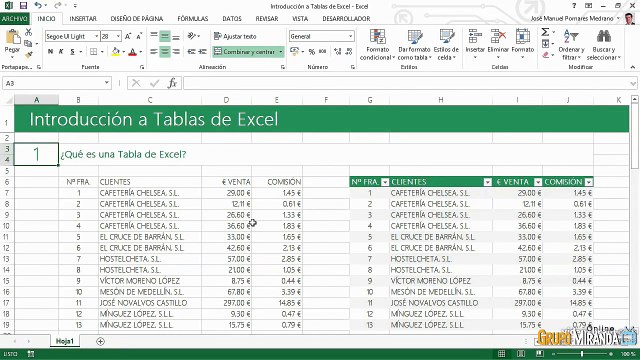Open the Name Box A3 dropdown
Screen dimensions: 640x360
[107, 83]
